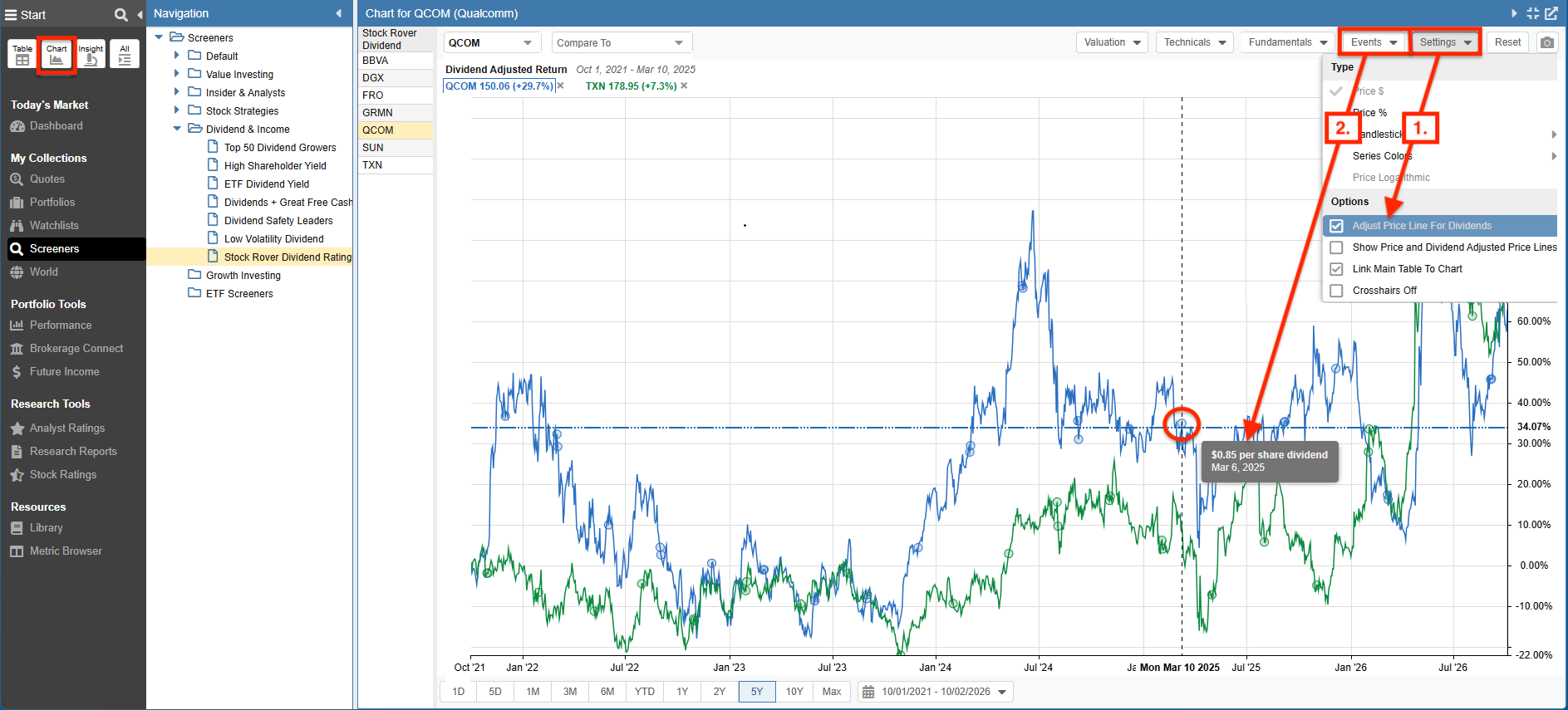Expand the Value Investing folder
This screenshot has height=710, width=1568.
(176, 74)
